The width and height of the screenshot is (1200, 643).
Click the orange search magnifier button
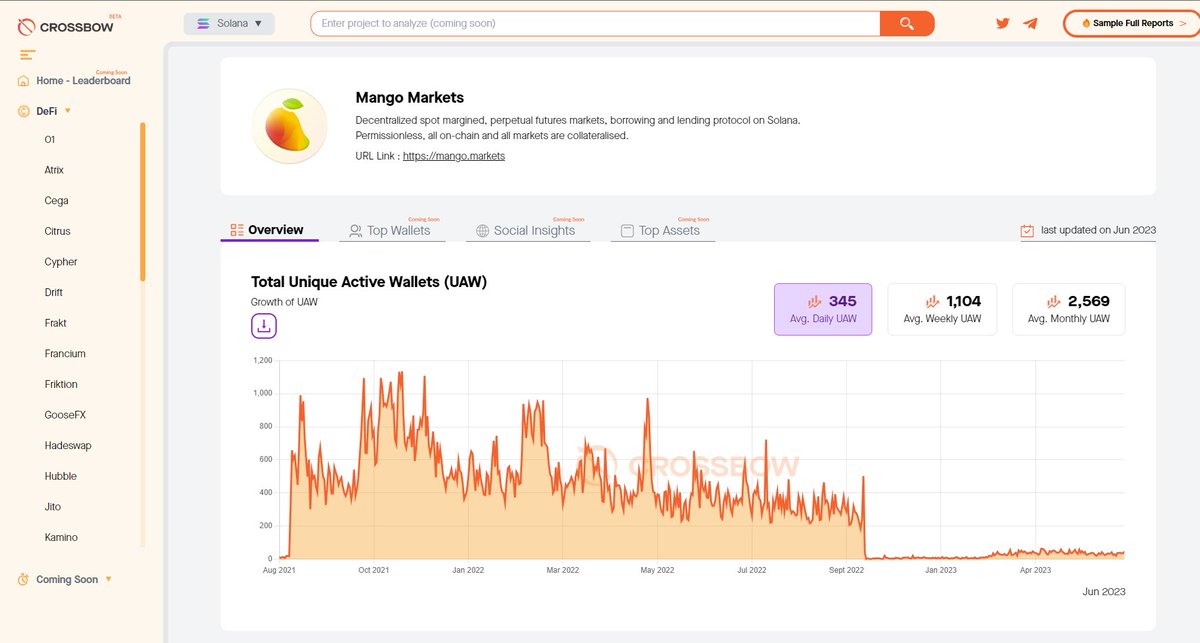click(907, 23)
